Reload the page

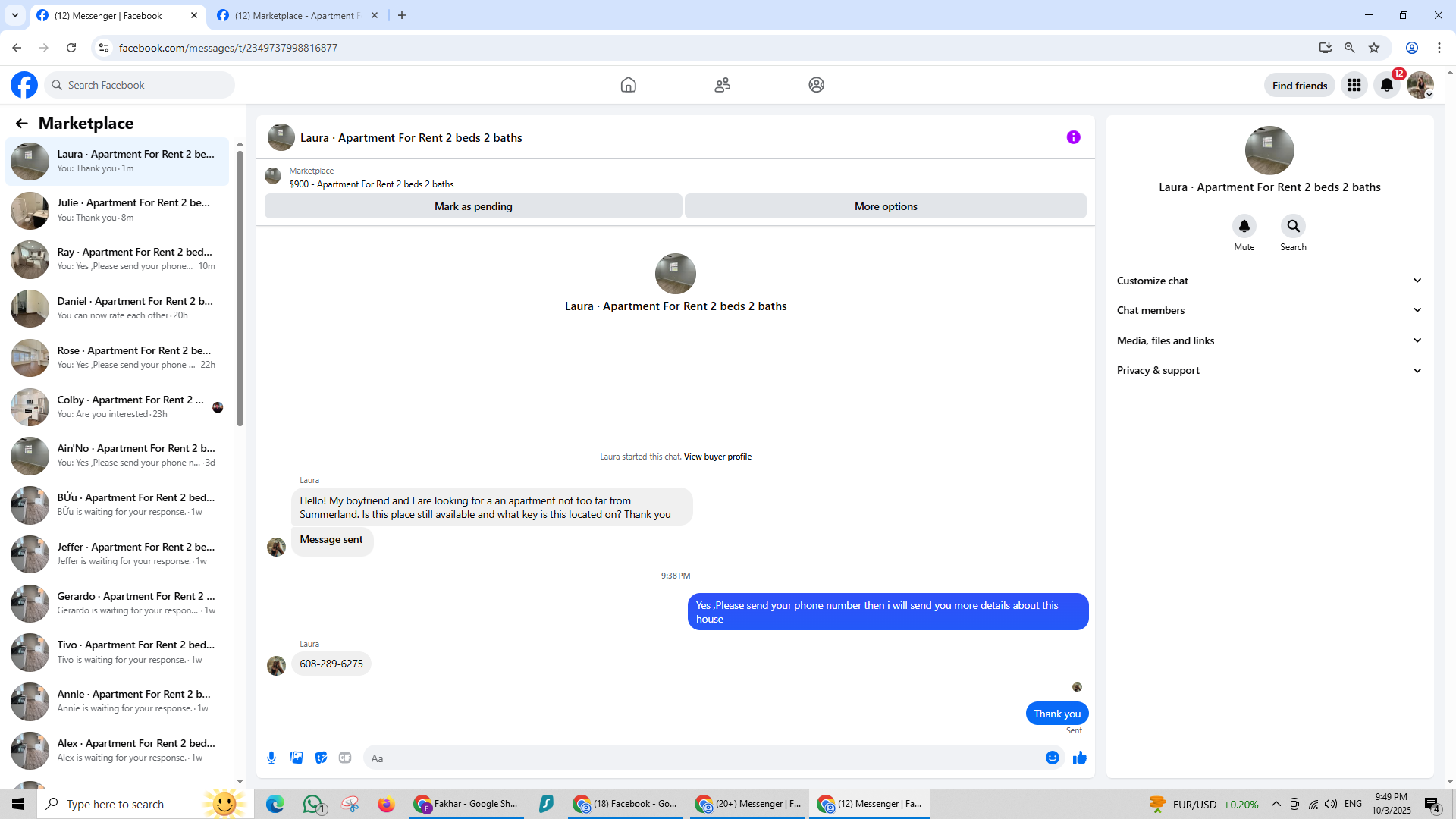tap(71, 48)
